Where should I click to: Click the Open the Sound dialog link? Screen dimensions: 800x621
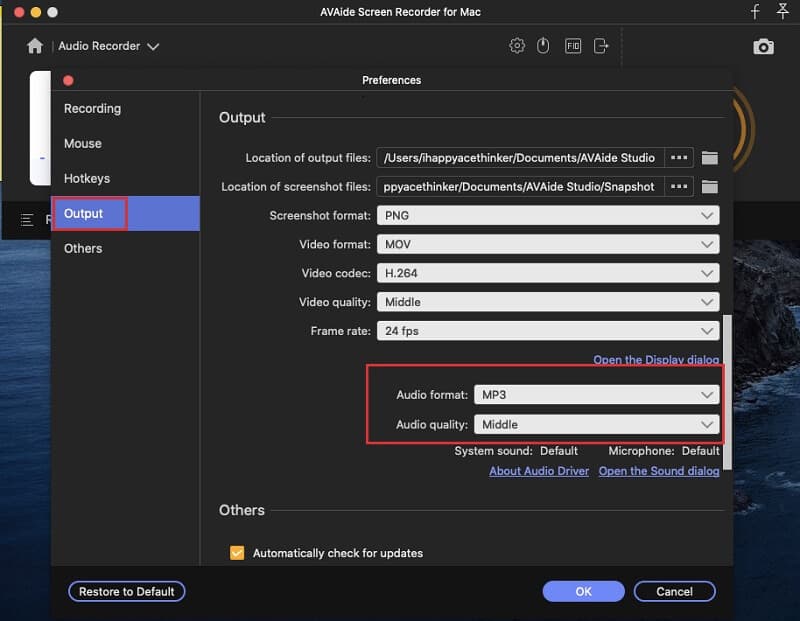tap(659, 471)
